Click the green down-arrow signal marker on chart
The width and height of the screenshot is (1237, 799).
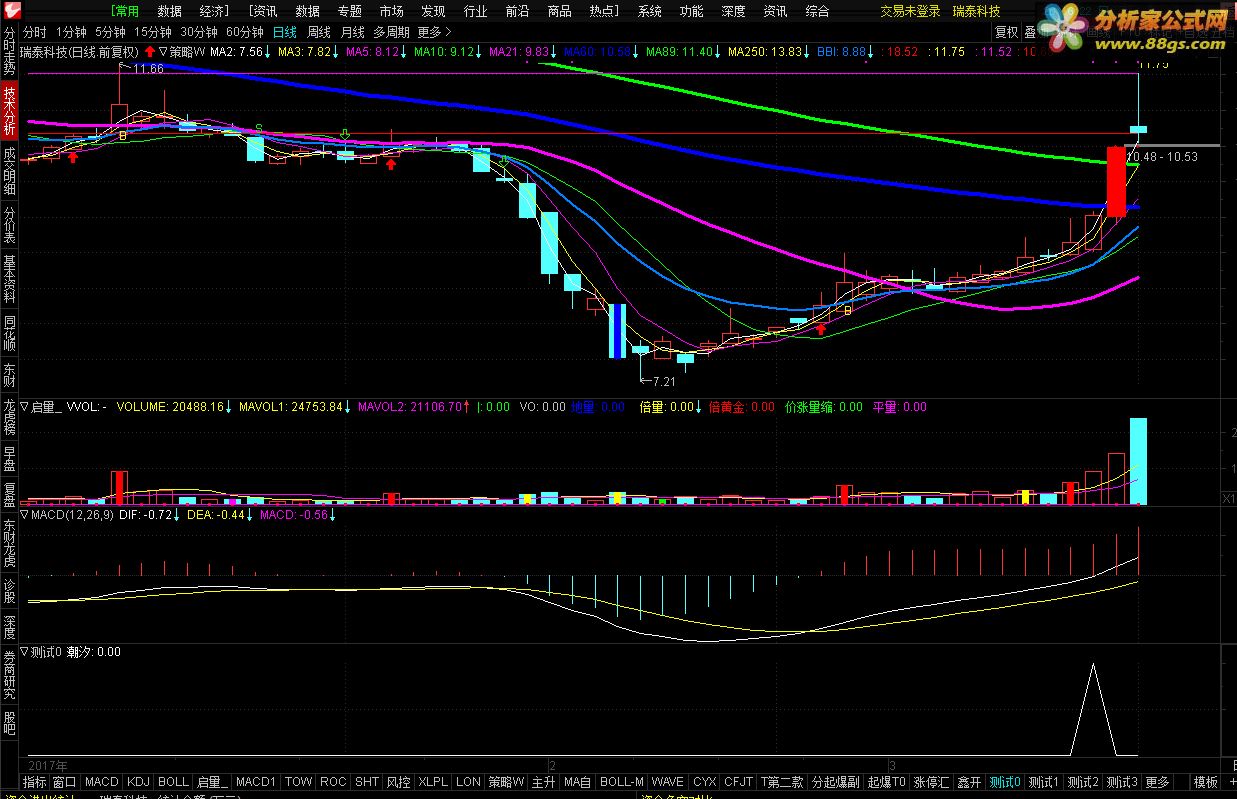coord(345,134)
